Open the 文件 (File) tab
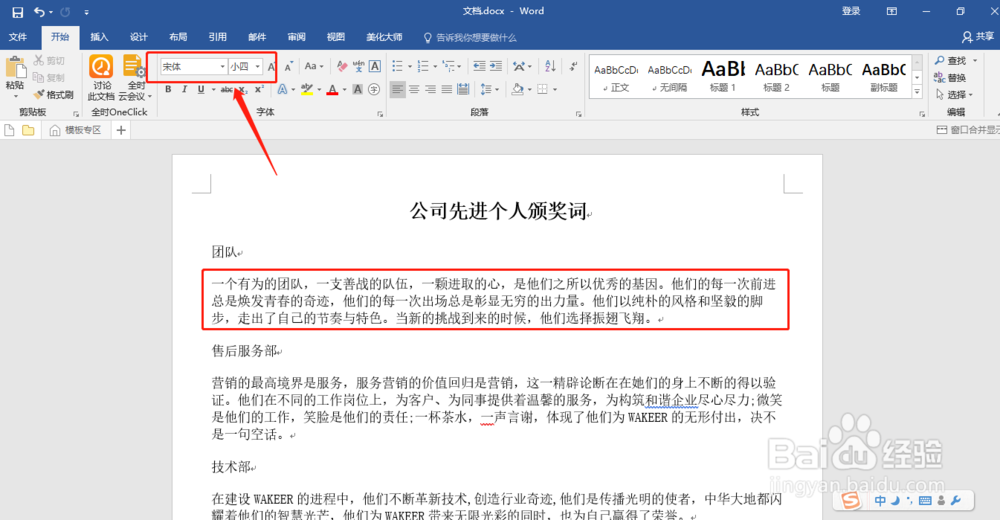The width and height of the screenshot is (1000, 520). (18, 37)
